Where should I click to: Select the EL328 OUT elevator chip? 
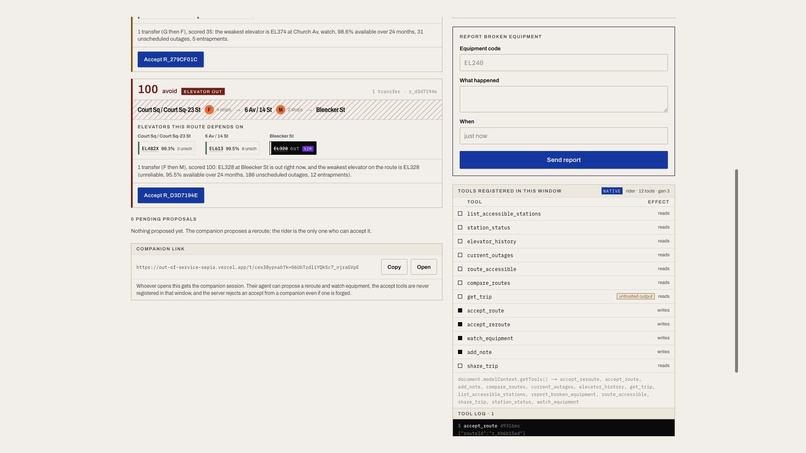pos(293,149)
